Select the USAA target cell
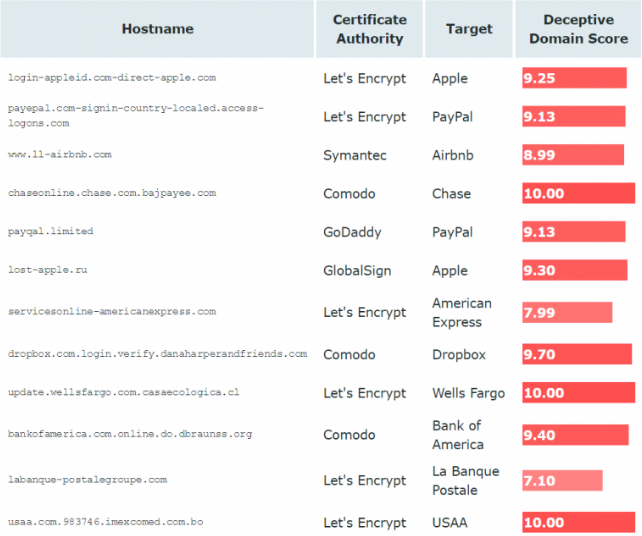642x536 pixels. (449, 522)
